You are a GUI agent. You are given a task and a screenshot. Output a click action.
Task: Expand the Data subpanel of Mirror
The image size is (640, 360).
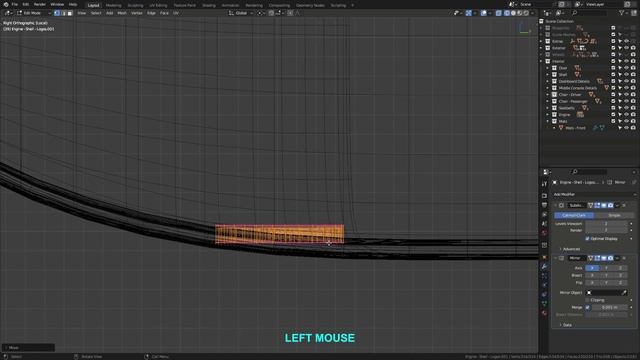tap(567, 325)
